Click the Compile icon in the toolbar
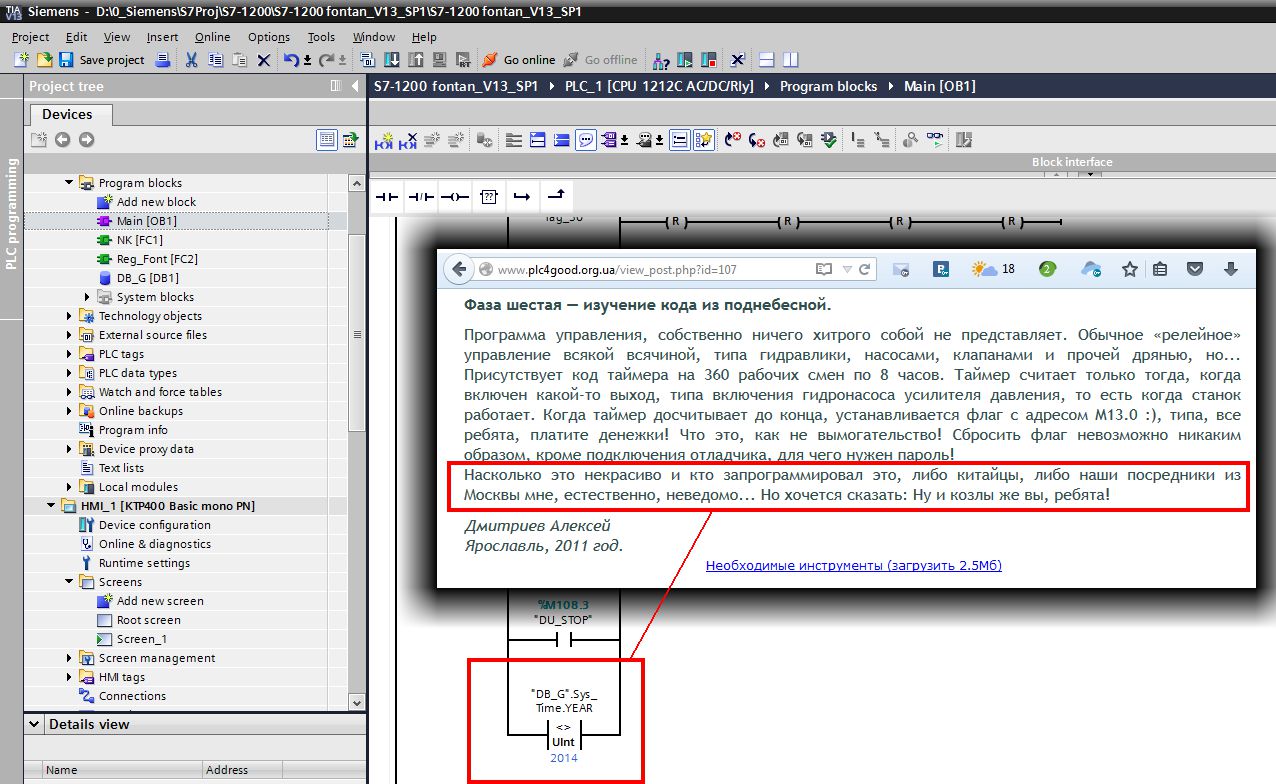Image resolution: width=1276 pixels, height=784 pixels. 366,60
